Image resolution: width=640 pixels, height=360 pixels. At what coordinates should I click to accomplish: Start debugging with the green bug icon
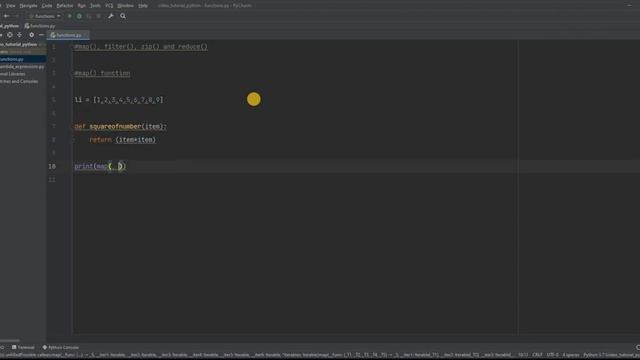[79, 16]
